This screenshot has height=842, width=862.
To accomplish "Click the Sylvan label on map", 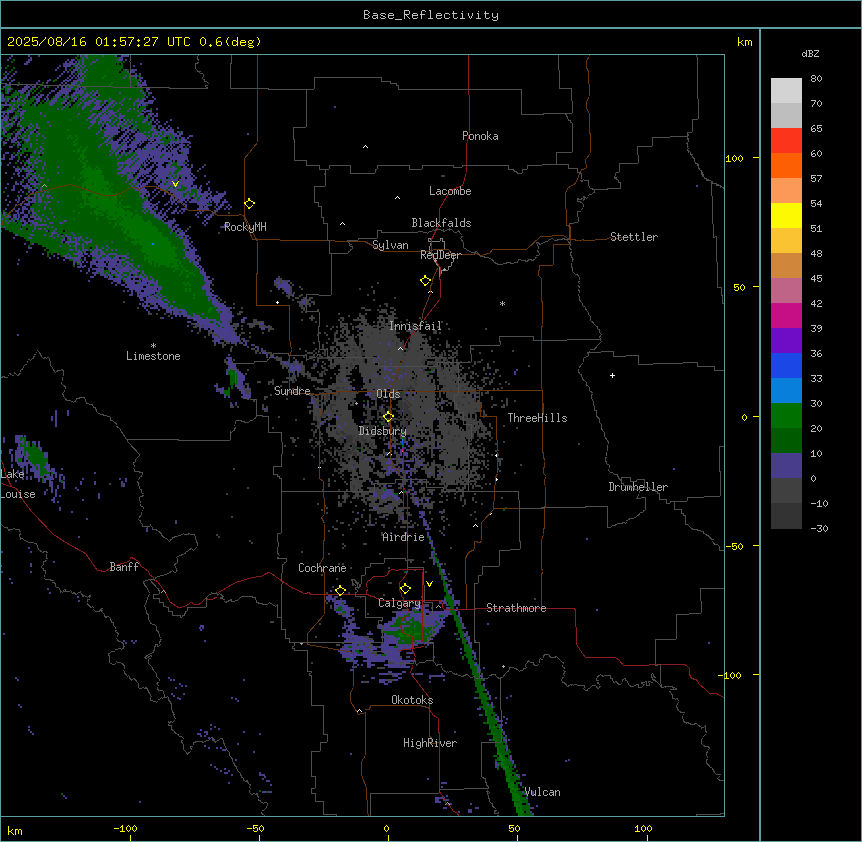I will (x=390, y=245).
